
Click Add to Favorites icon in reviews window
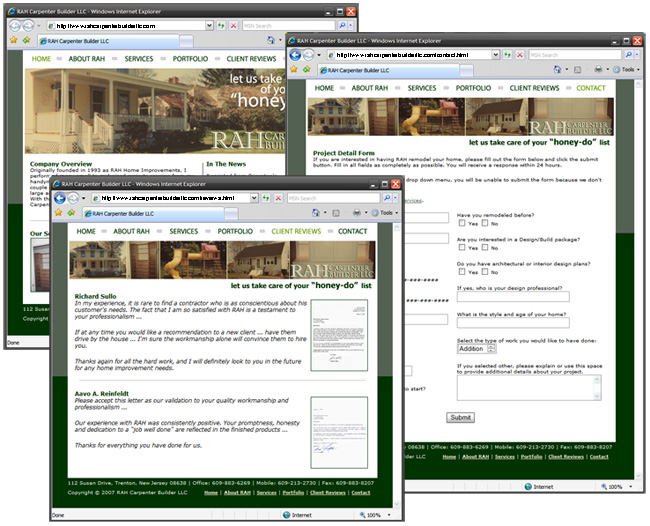71,213
